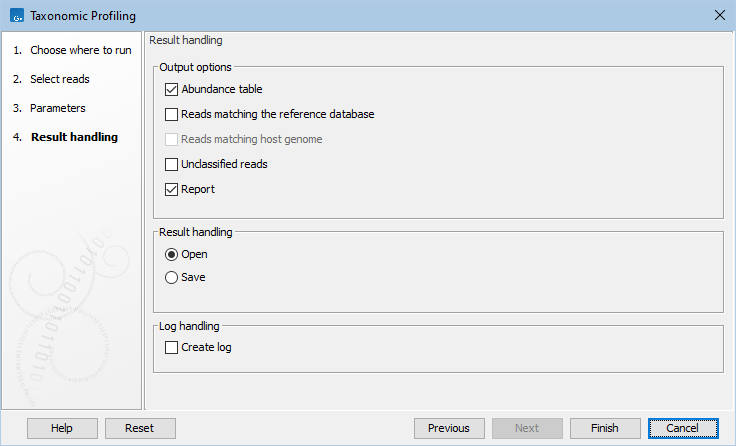Click Finish to run the analysis
Screen dimensions: 736x446
pos(605,428)
